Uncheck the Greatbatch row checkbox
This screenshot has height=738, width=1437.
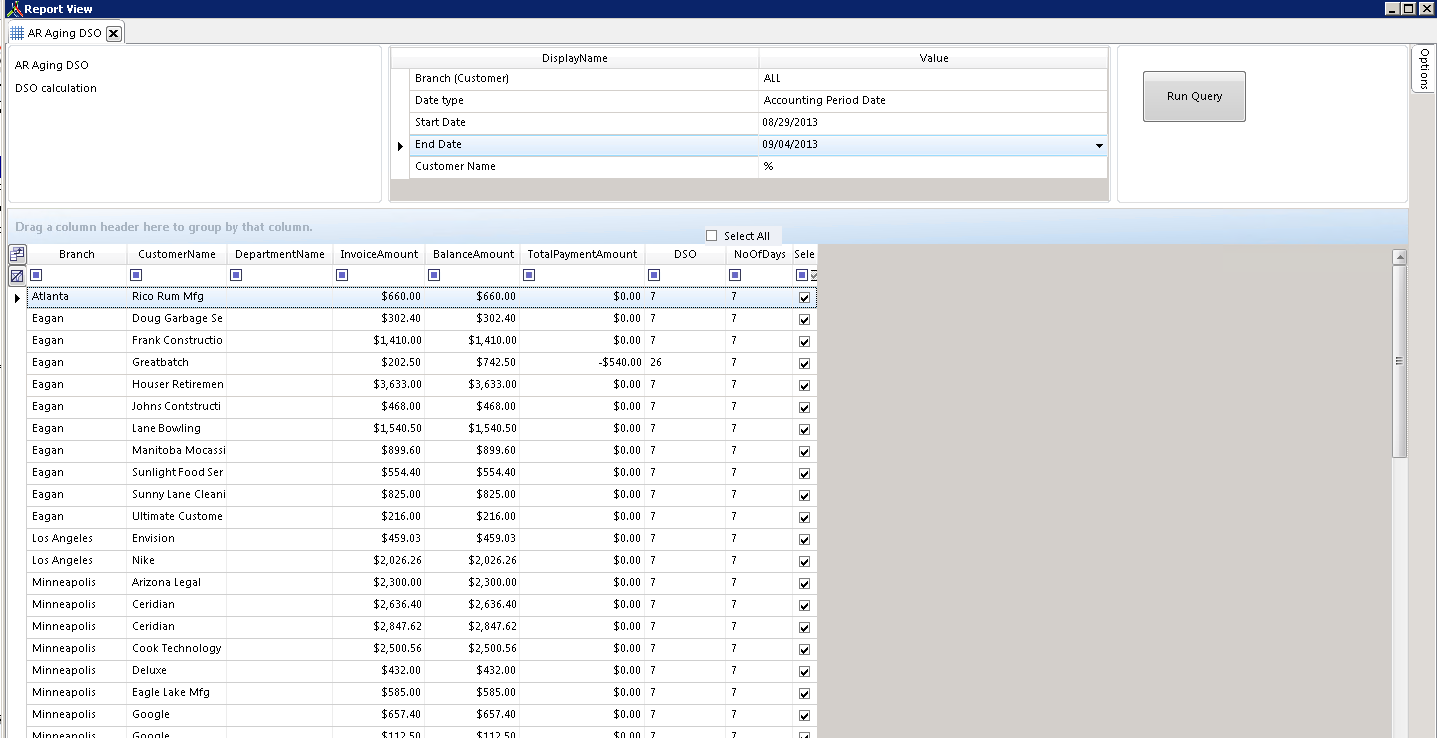[805, 363]
